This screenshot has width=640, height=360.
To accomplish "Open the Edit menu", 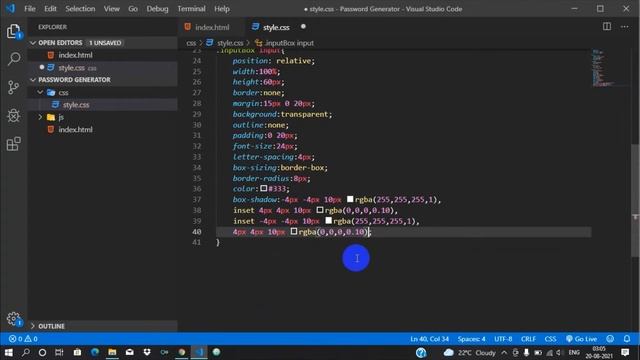I will click(x=50, y=9).
